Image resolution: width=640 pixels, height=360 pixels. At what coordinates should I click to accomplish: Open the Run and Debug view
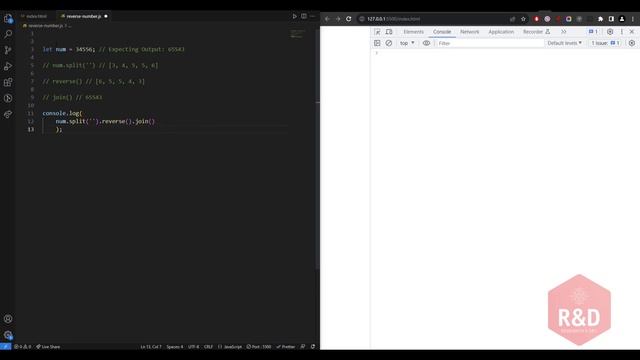[8, 66]
